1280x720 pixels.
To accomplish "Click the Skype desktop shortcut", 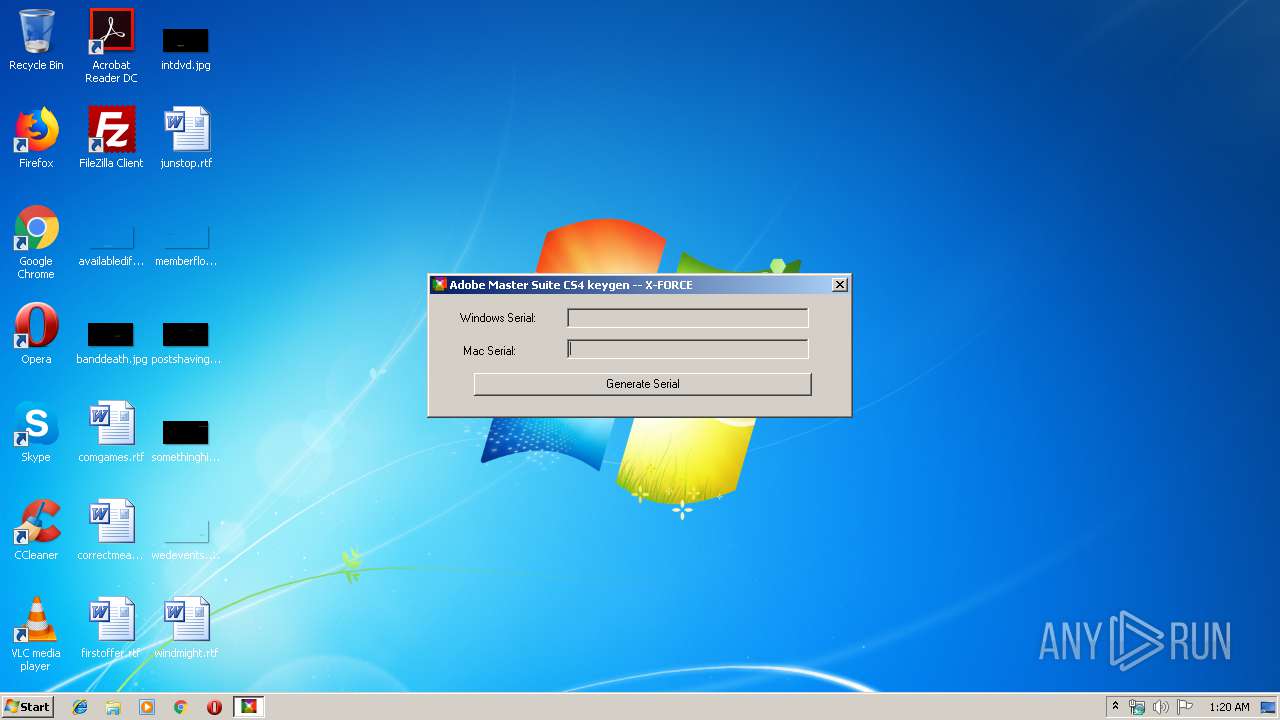I will pyautogui.click(x=36, y=432).
